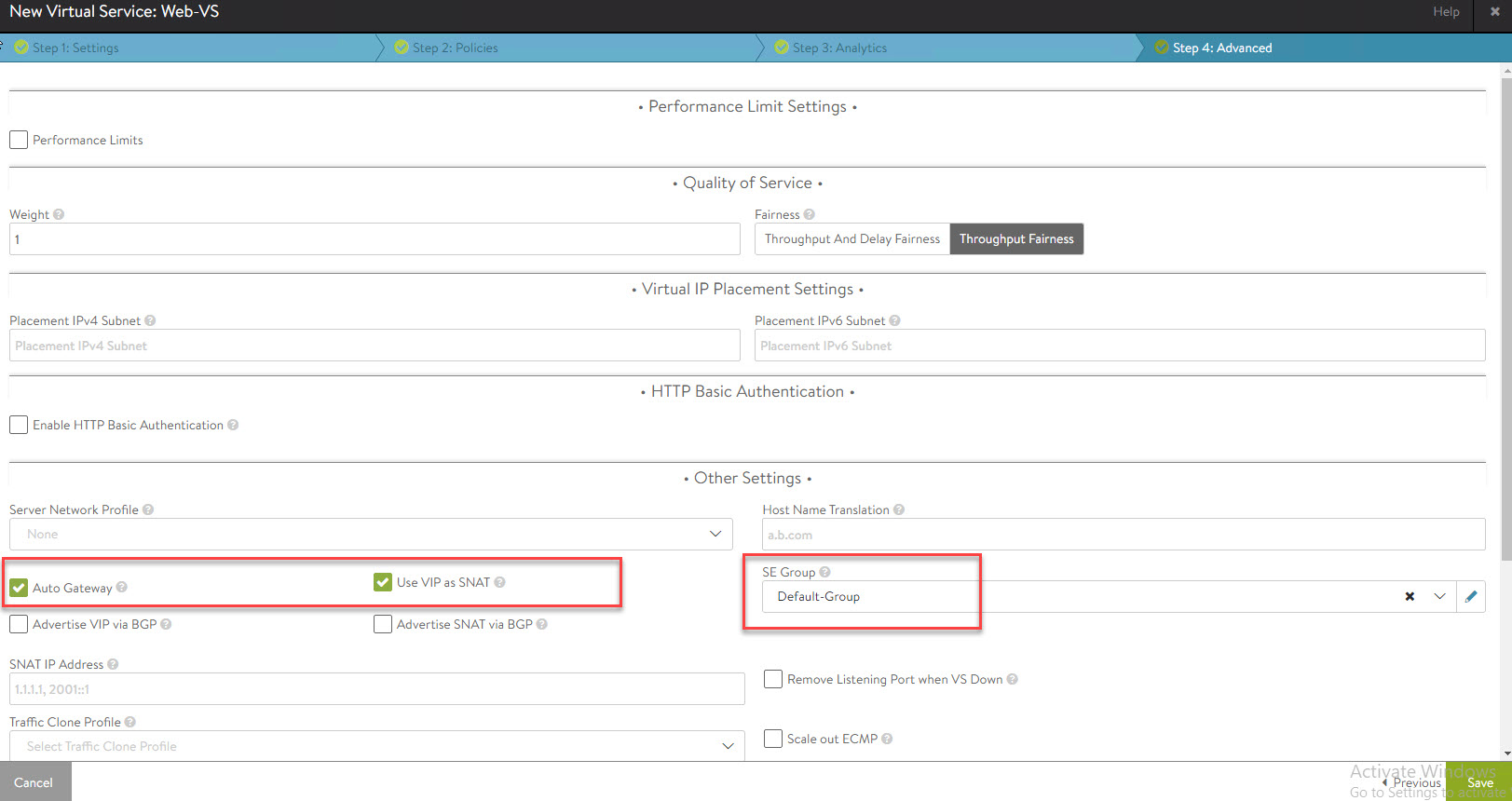Close the New Virtual Service dialog
The image size is (1512, 801).
1494,12
